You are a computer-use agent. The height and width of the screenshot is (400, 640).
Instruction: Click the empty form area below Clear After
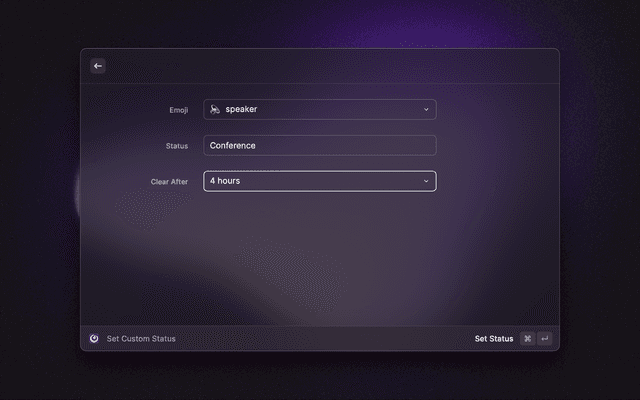tap(320, 260)
